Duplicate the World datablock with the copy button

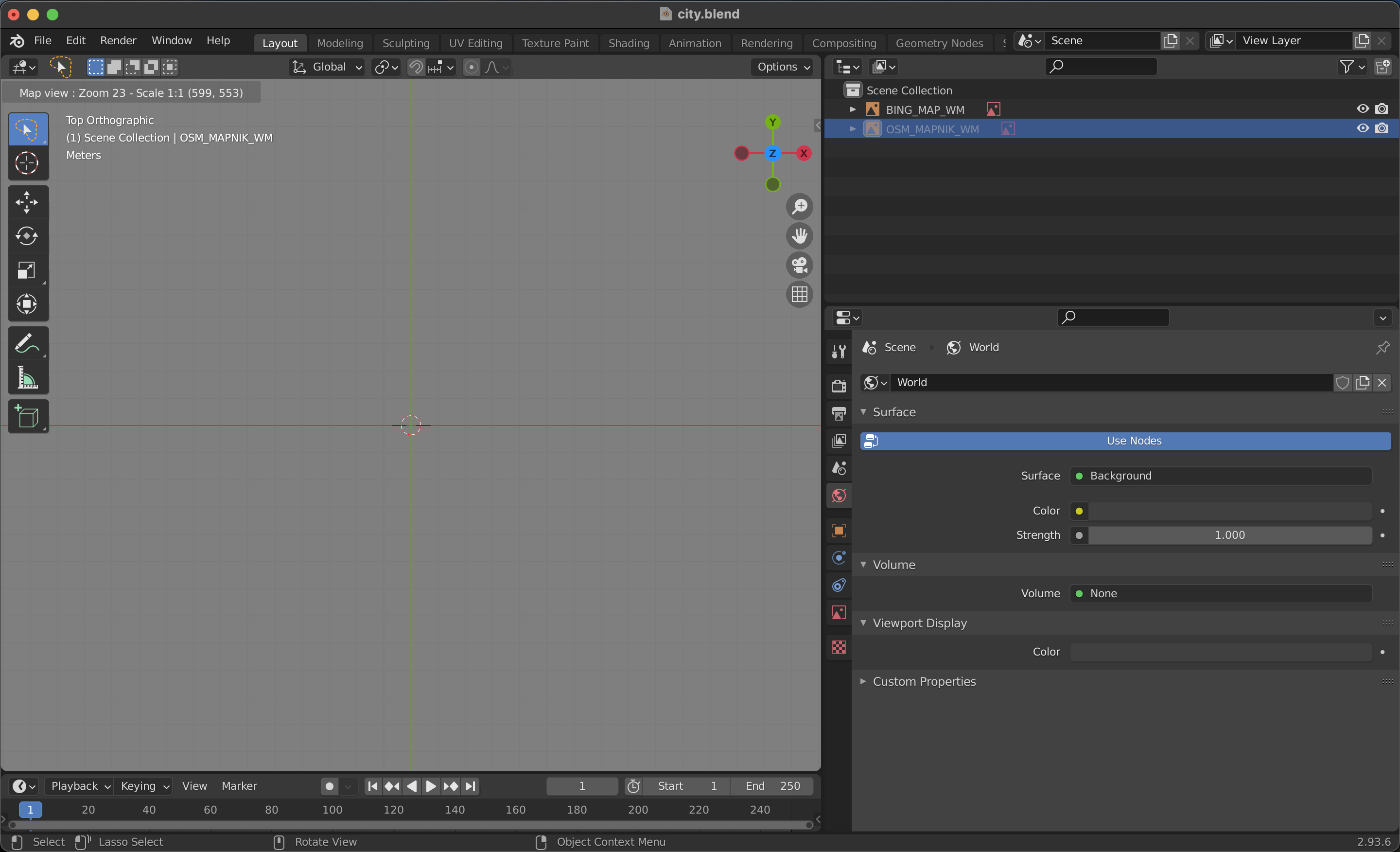coord(1363,383)
